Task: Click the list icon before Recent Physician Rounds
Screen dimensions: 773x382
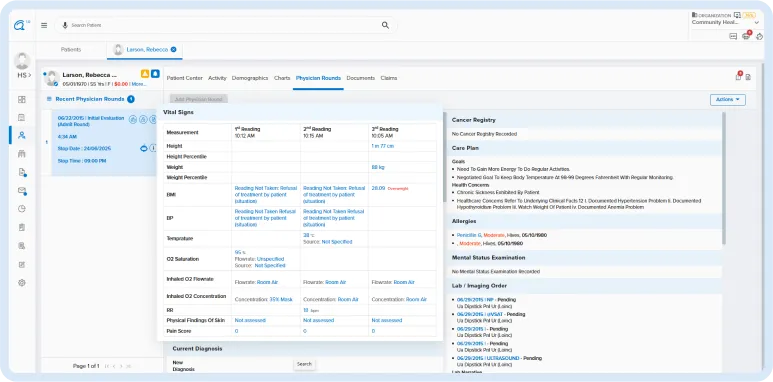Action: tap(49, 99)
